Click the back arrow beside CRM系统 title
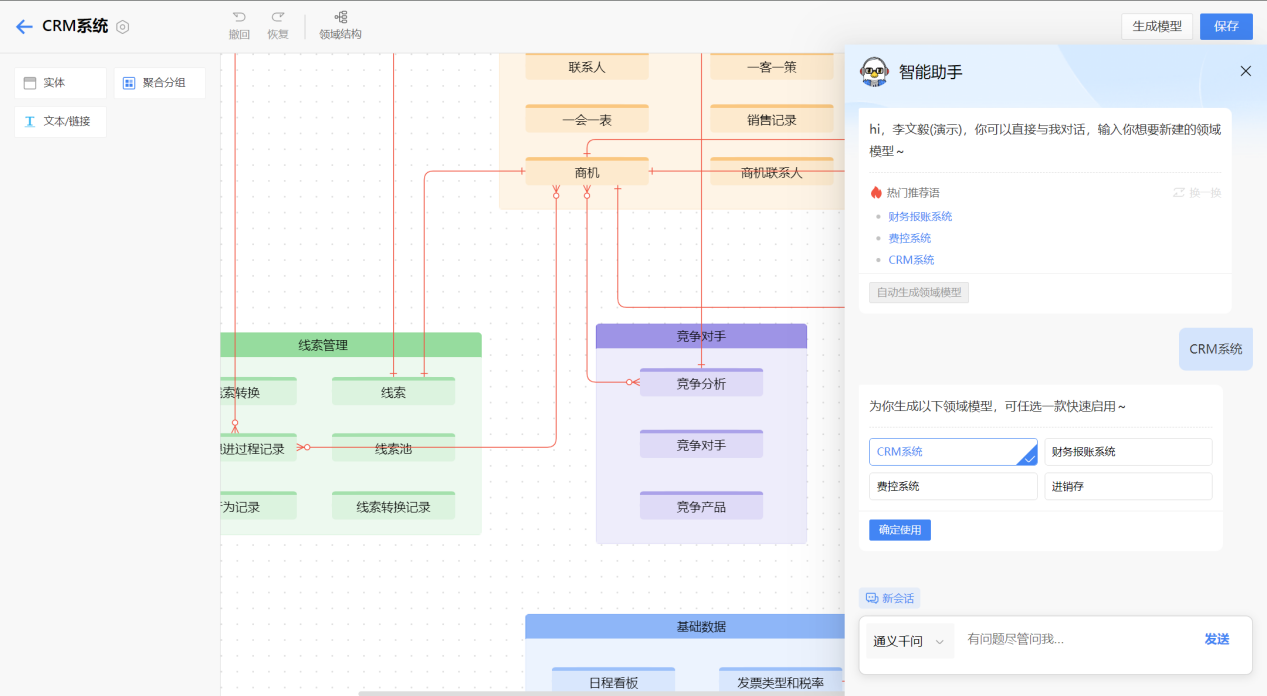This screenshot has height=696, width=1267. pos(24,26)
